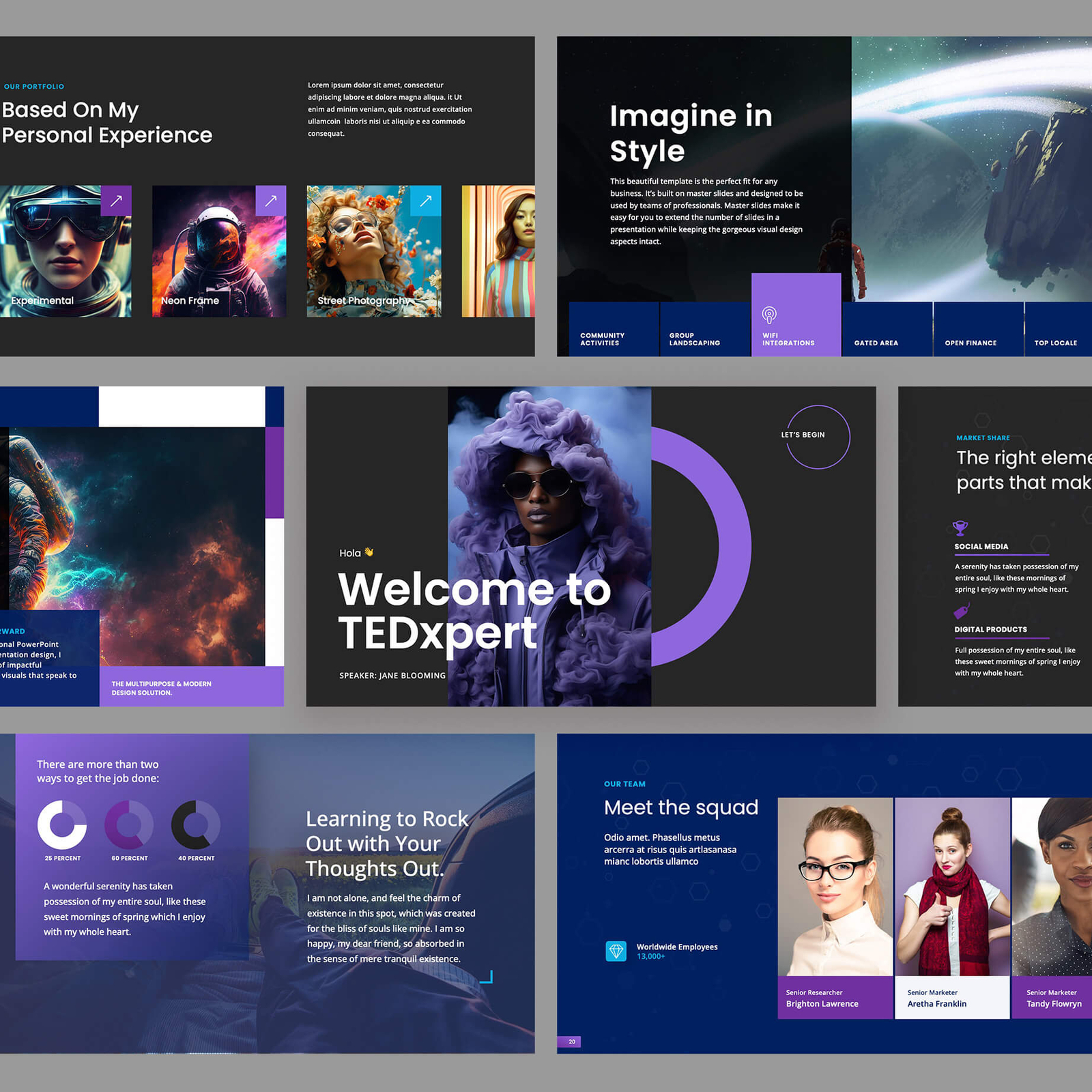Click the Market Share label
Image resolution: width=1092 pixels, height=1092 pixels.
983,438
